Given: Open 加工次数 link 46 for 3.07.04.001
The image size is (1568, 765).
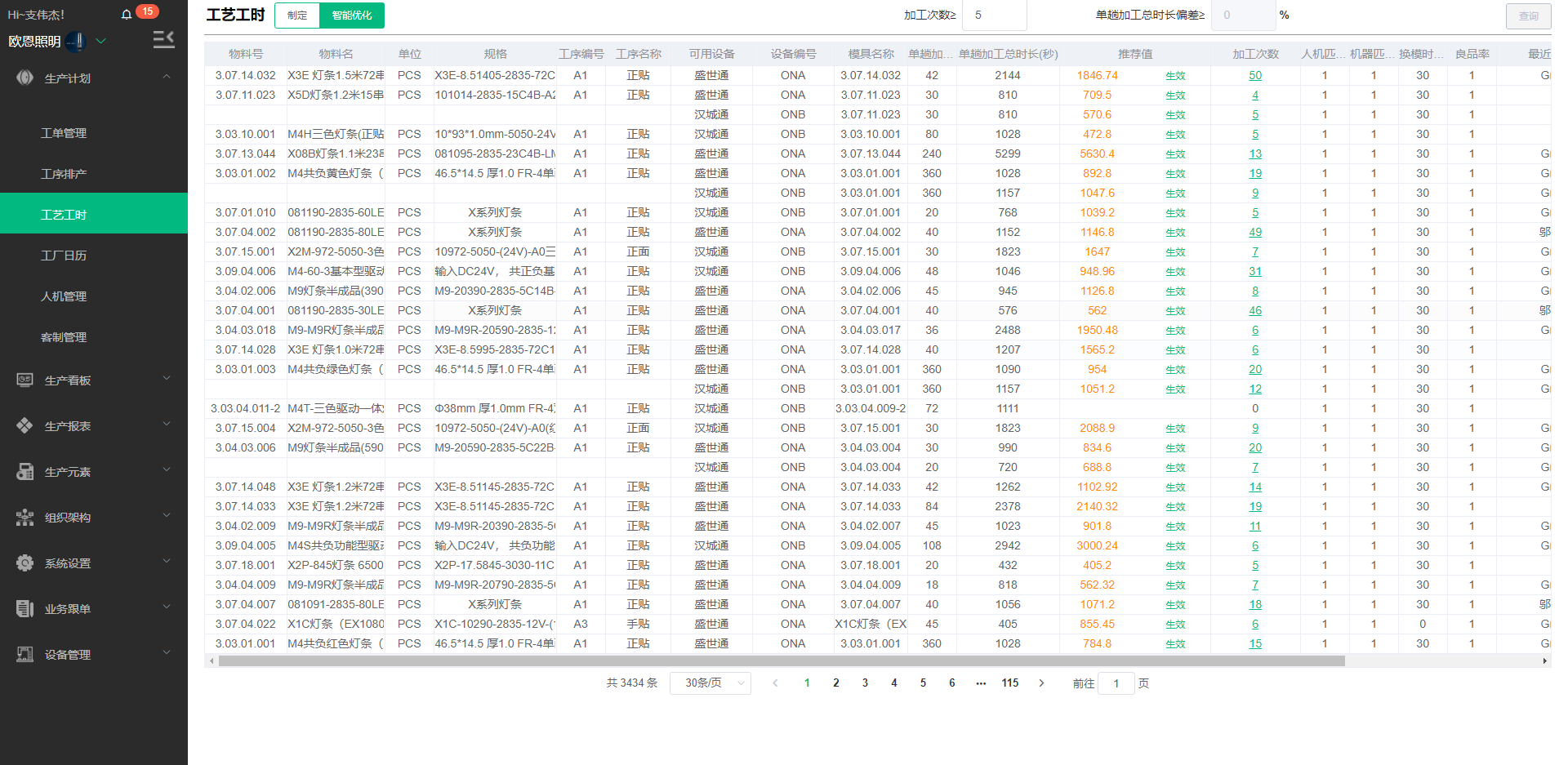Looking at the screenshot, I should [x=1255, y=311].
